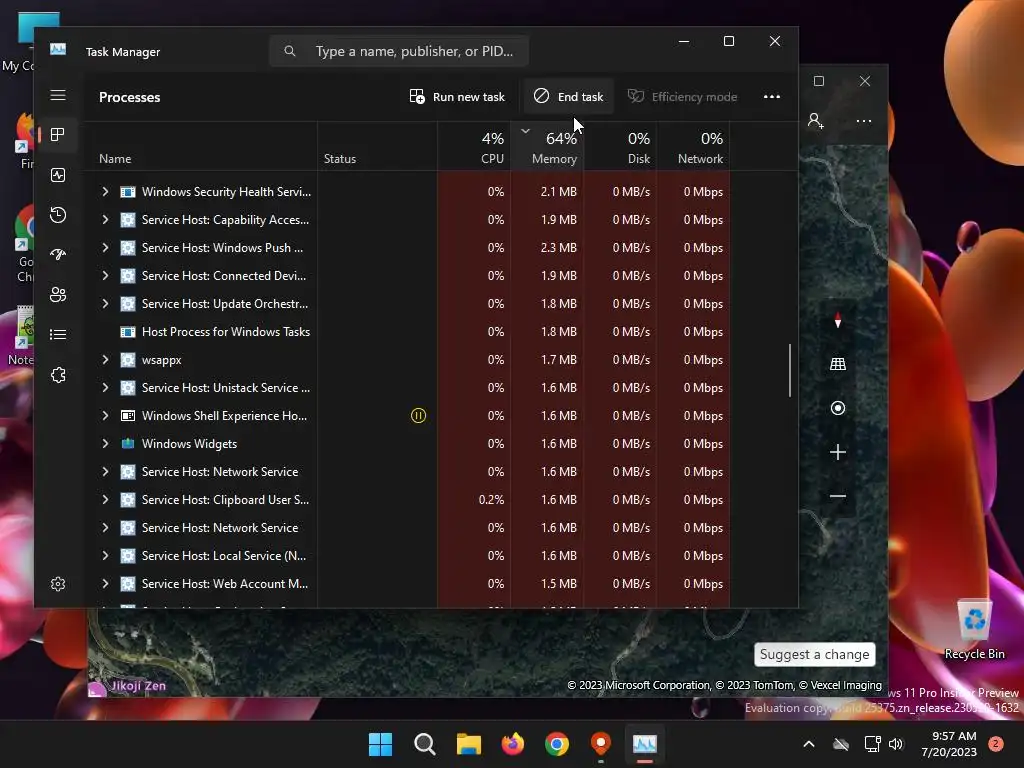Open the Windows Start menu
The height and width of the screenshot is (768, 1024).
click(380, 744)
